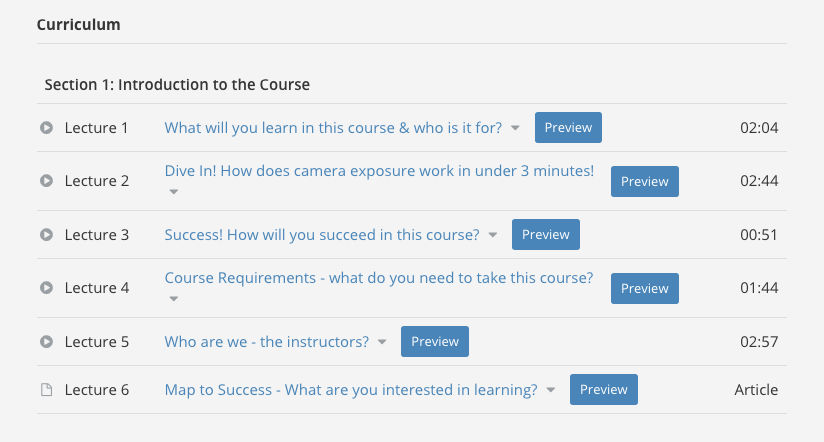Expand the Lecture 4 description arrow
This screenshot has width=824, height=442.
(x=173, y=299)
